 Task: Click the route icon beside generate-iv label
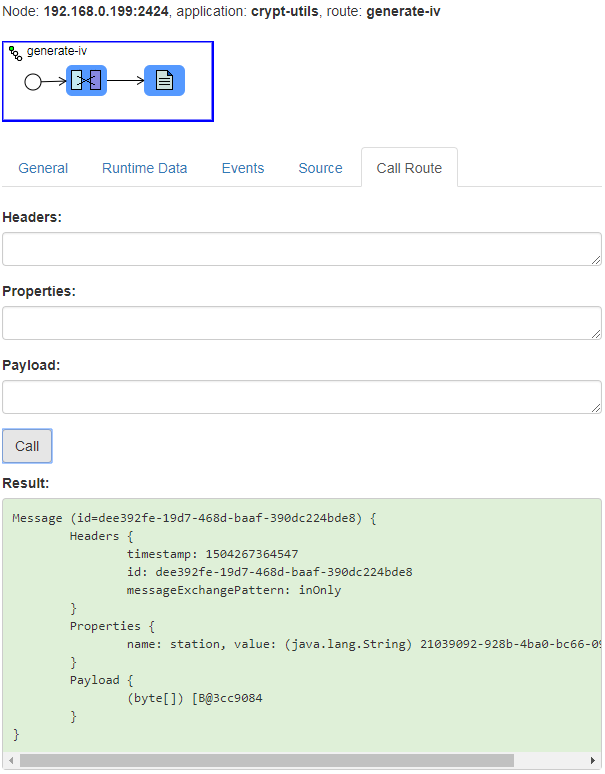tap(16, 52)
